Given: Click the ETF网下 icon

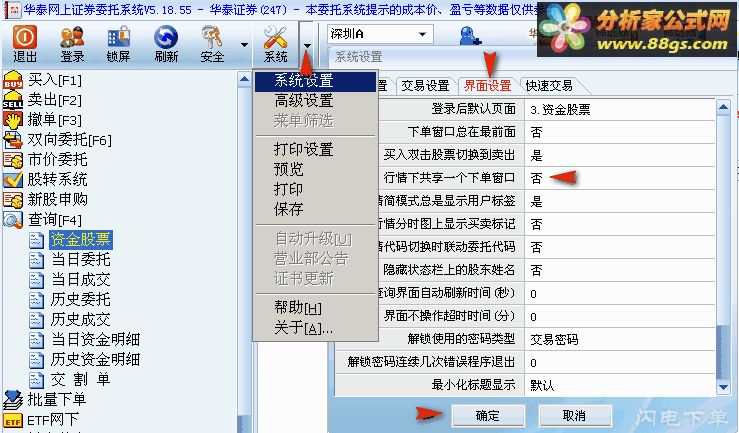Looking at the screenshot, I should 13,419.
